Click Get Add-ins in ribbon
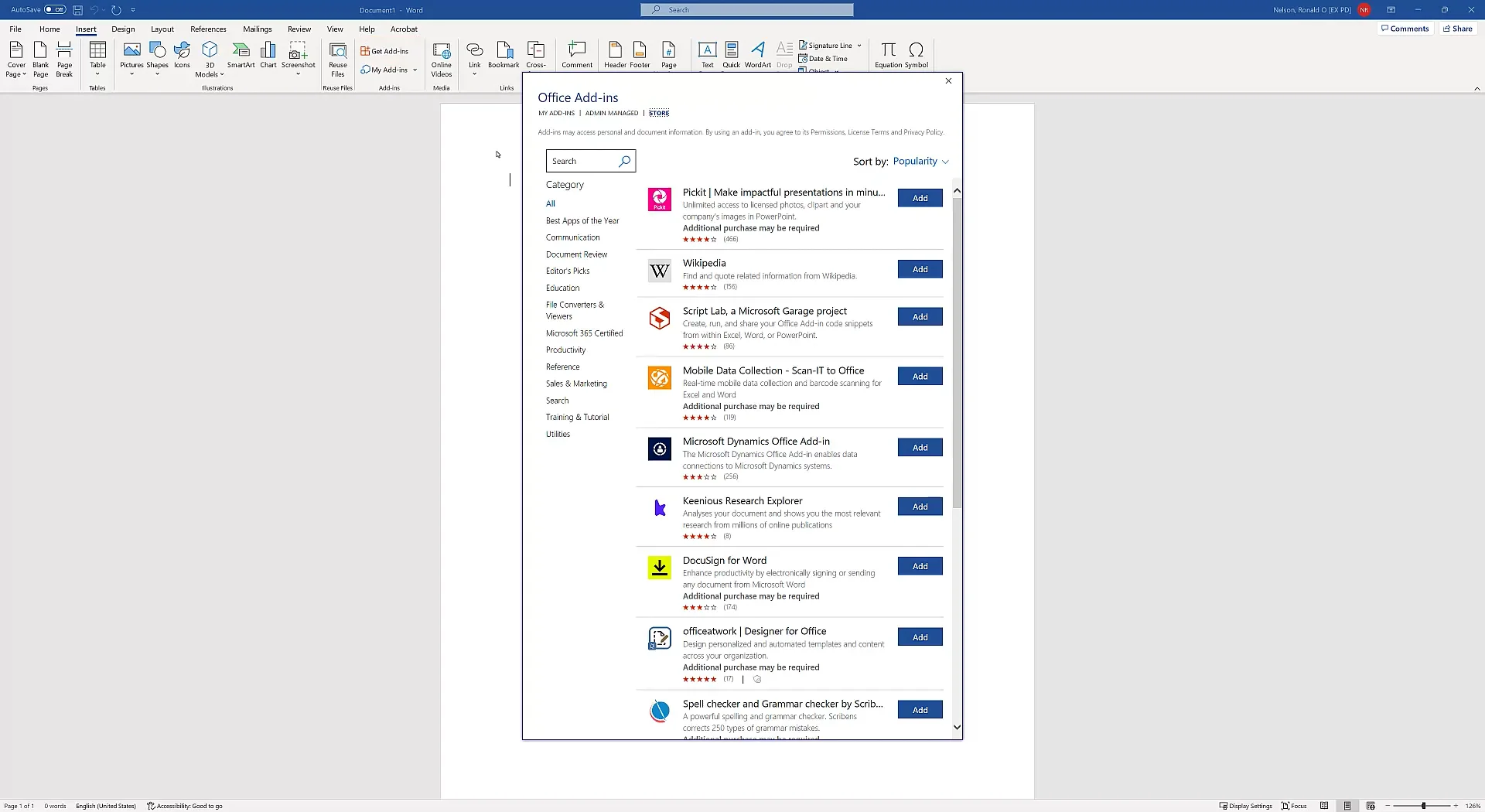This screenshot has width=1485, height=812. 385,51
